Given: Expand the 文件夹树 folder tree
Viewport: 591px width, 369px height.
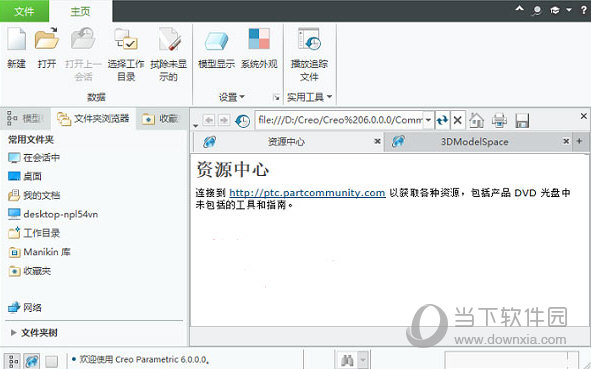Looking at the screenshot, I should 14,332.
